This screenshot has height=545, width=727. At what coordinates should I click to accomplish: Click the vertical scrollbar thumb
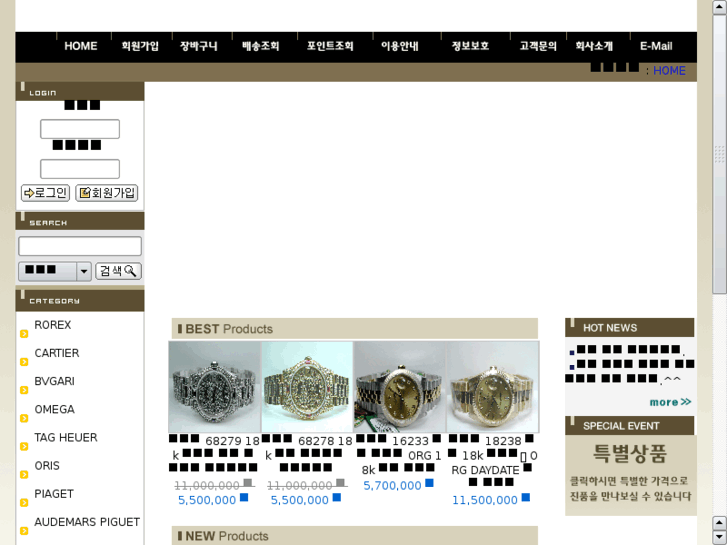click(x=720, y=154)
